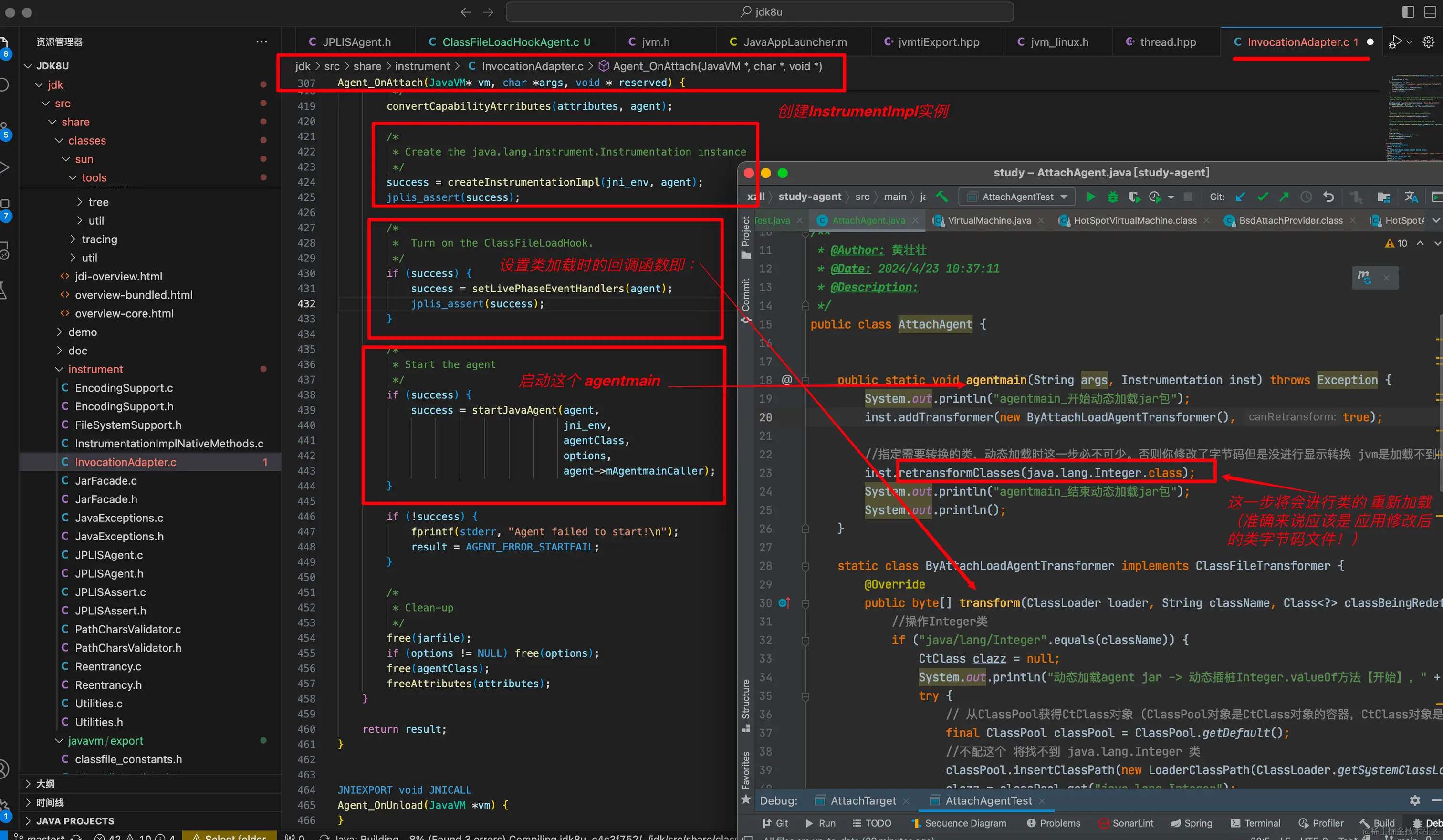Switch to the jvm_linux.h tab
The height and width of the screenshot is (840, 1443).
tap(1059, 42)
